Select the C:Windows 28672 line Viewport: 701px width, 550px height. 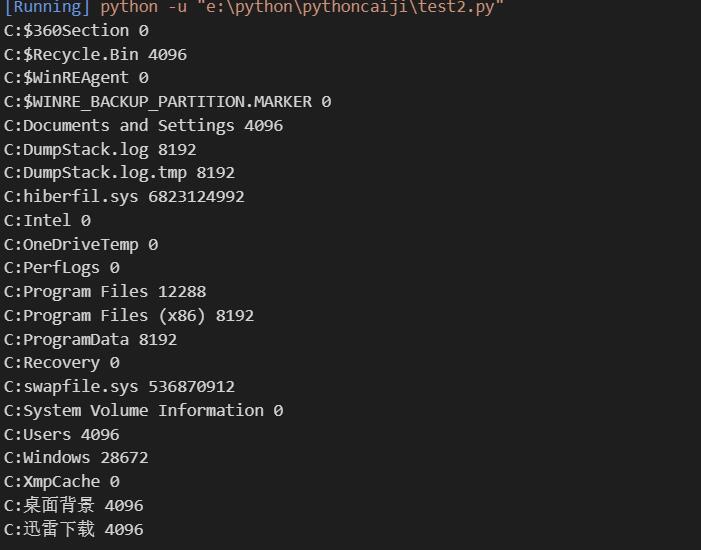point(76,458)
